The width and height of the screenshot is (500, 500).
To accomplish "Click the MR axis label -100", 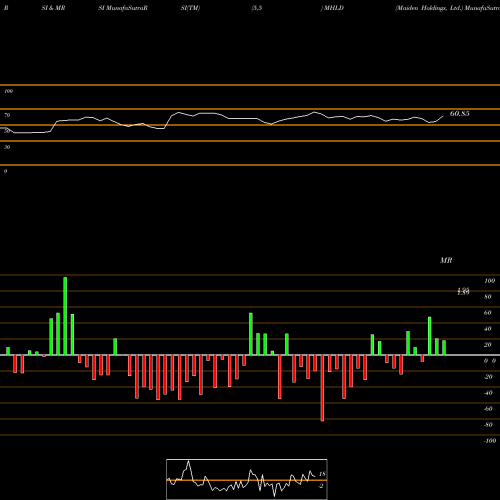I will 490,441.
